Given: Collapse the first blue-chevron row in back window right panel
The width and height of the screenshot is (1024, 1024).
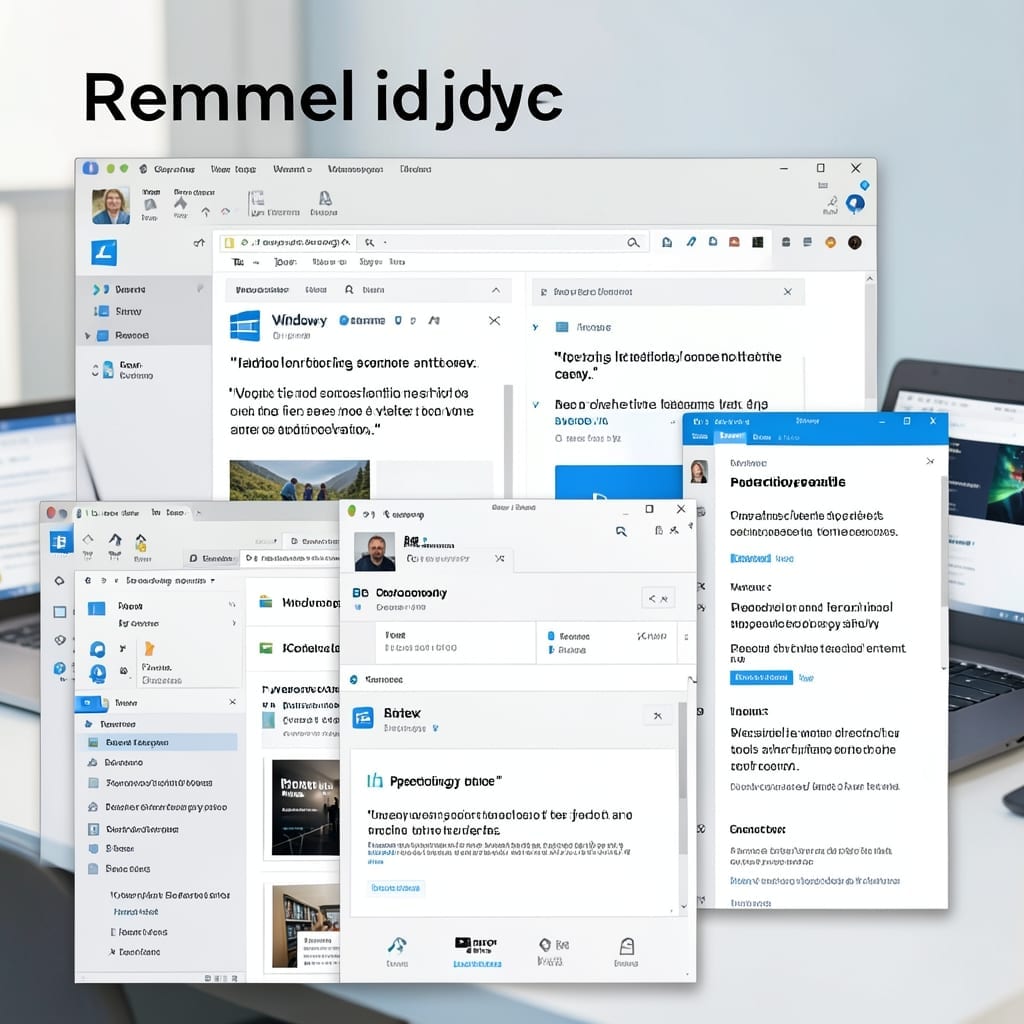Looking at the screenshot, I should click(x=536, y=327).
